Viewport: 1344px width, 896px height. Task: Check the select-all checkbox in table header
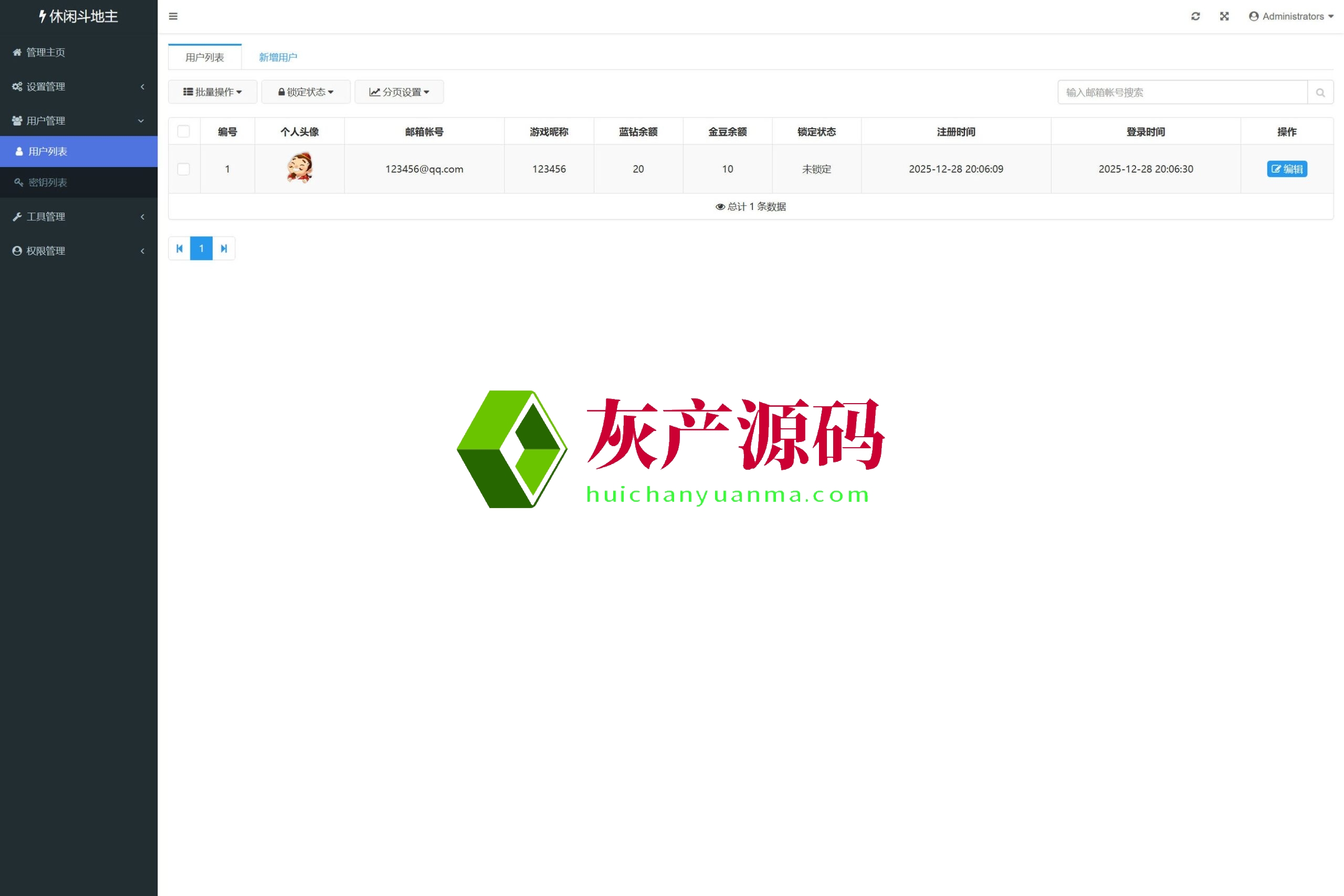click(x=183, y=131)
